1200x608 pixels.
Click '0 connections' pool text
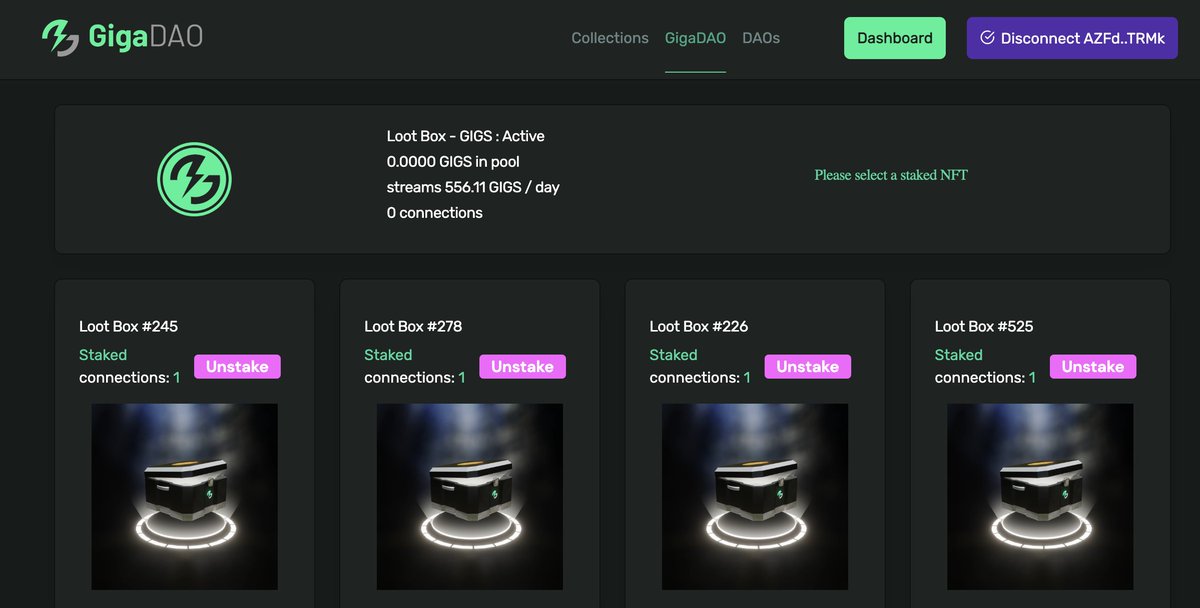click(x=435, y=213)
